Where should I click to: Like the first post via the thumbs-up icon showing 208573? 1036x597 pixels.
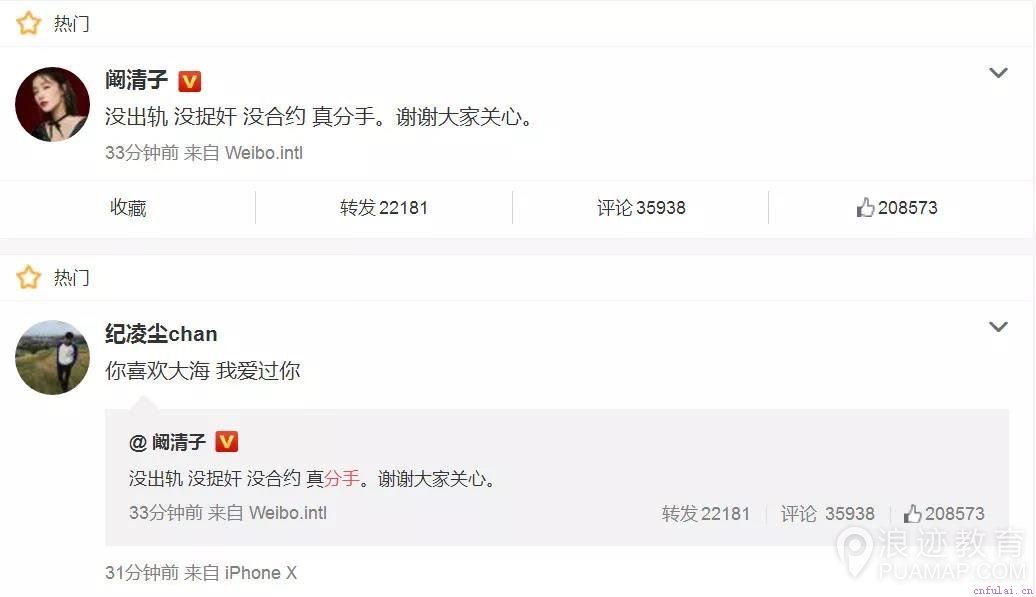point(866,207)
